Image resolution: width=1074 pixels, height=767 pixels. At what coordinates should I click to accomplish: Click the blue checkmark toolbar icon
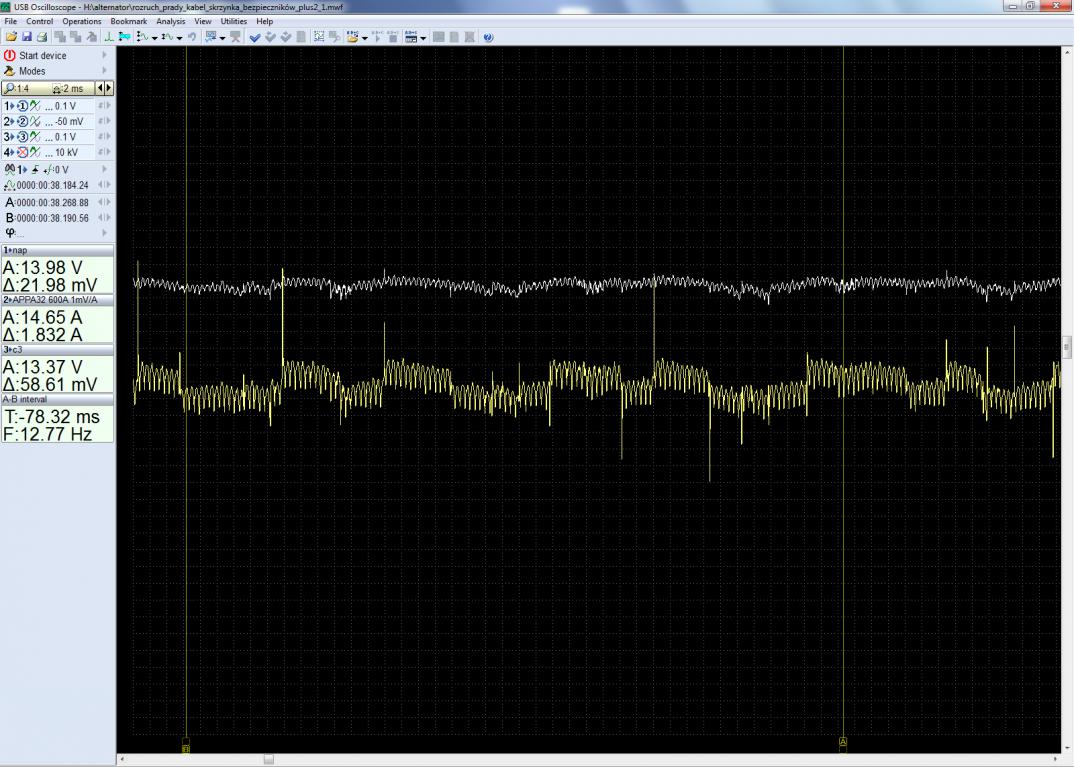(x=255, y=37)
